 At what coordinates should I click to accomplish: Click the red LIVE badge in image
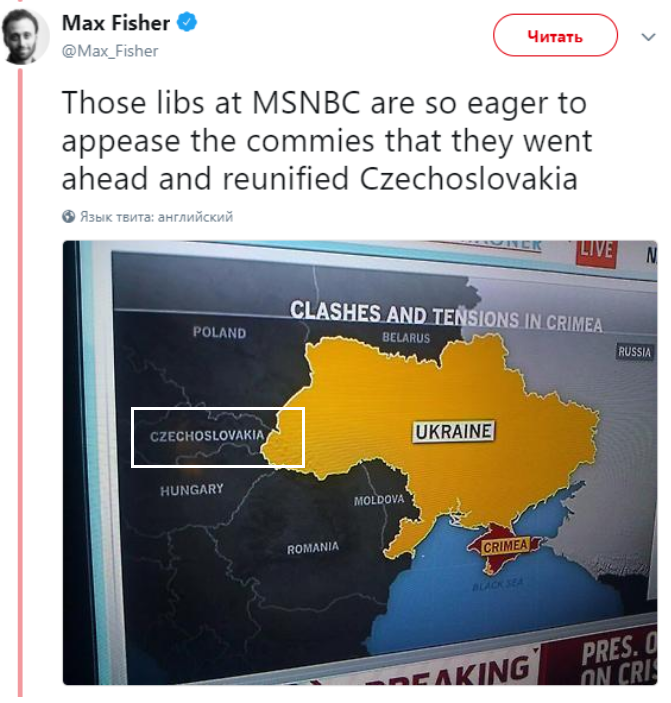(x=597, y=249)
